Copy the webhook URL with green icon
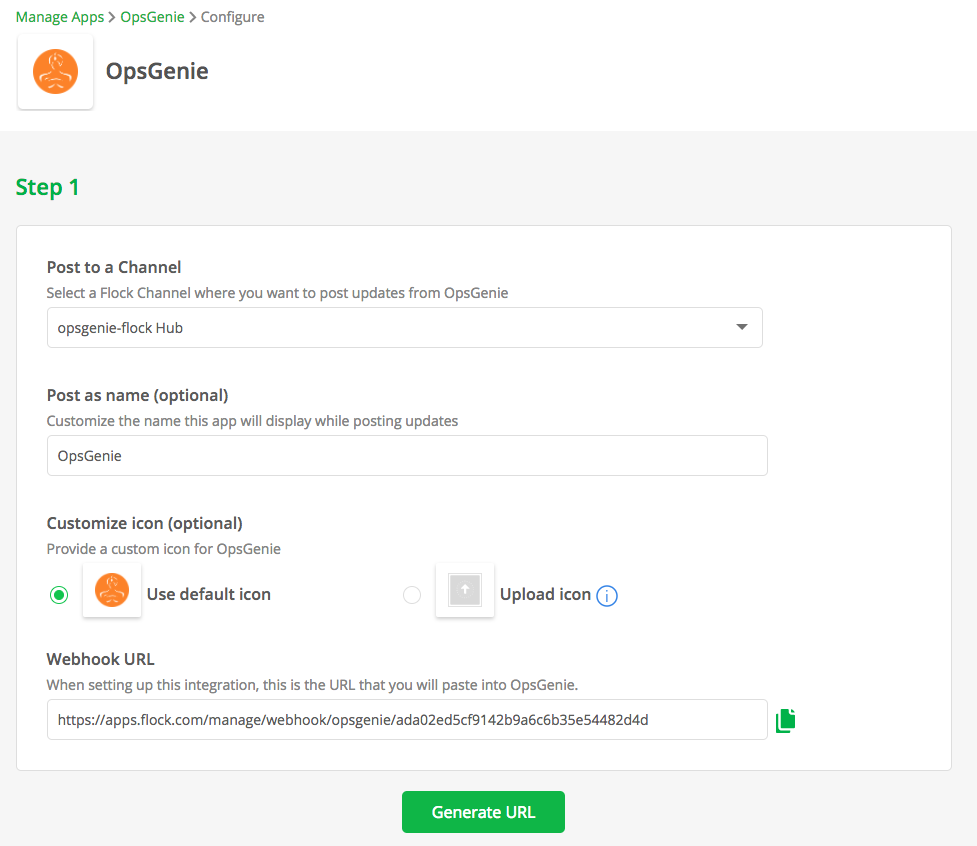The image size is (977, 846). pyautogui.click(x=785, y=720)
